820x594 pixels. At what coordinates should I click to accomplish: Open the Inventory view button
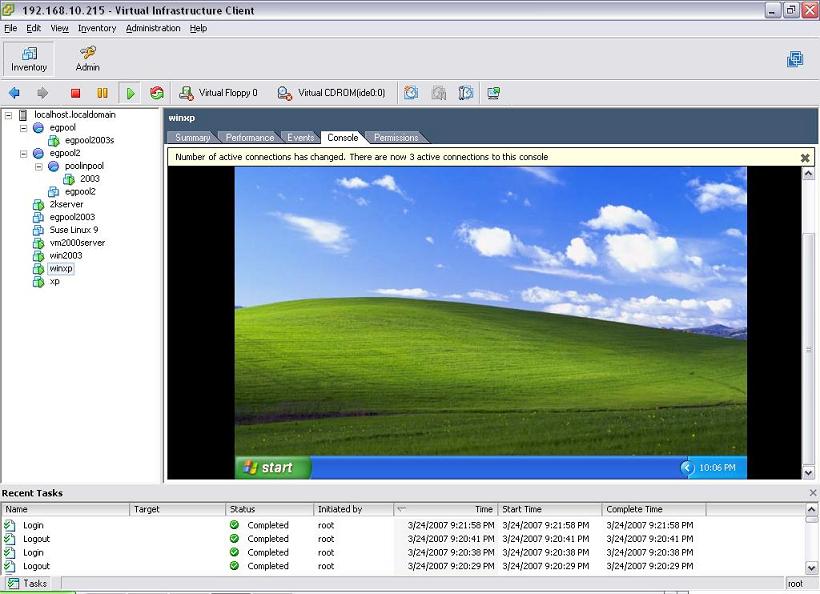pos(29,59)
